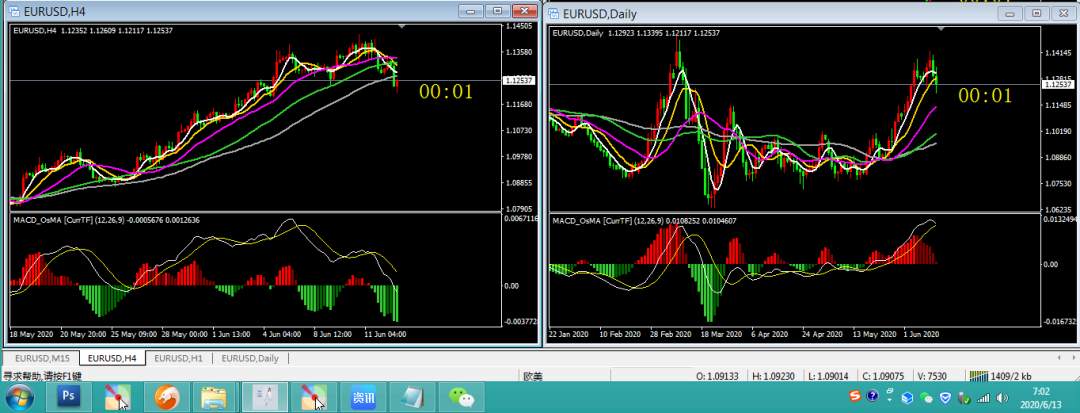Viewport: 1080px width, 413px height.
Task: Click the 00:01 timer in Daily chart
Action: (x=985, y=96)
